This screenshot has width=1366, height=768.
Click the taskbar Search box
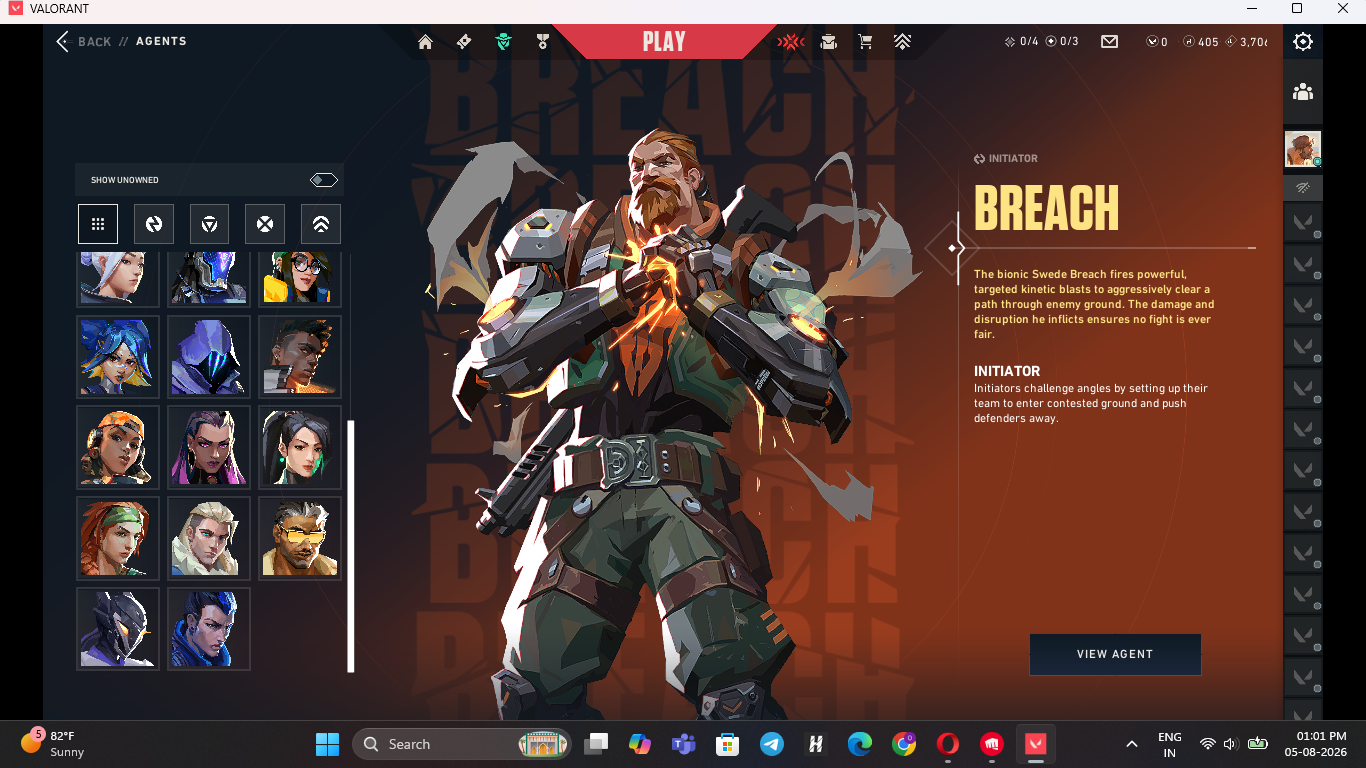tap(461, 744)
